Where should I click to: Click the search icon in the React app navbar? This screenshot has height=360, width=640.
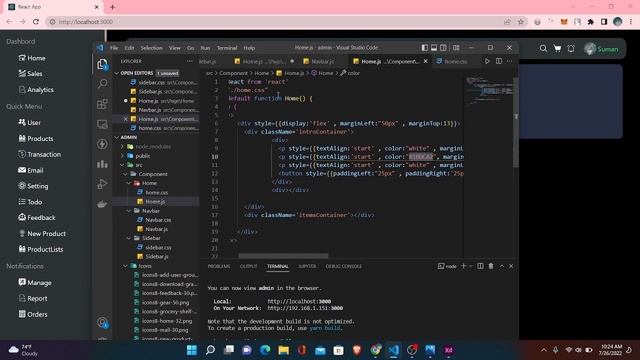tap(543, 49)
